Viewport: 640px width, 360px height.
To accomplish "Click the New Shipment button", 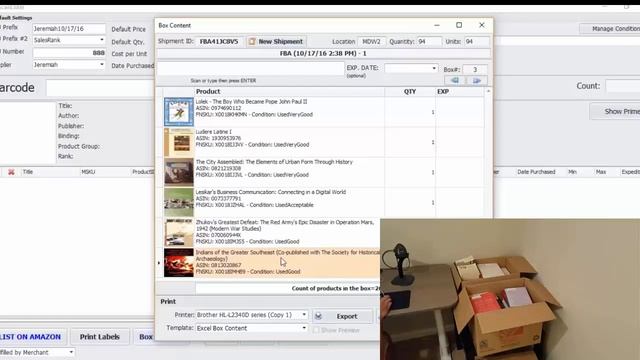I will [276, 42].
